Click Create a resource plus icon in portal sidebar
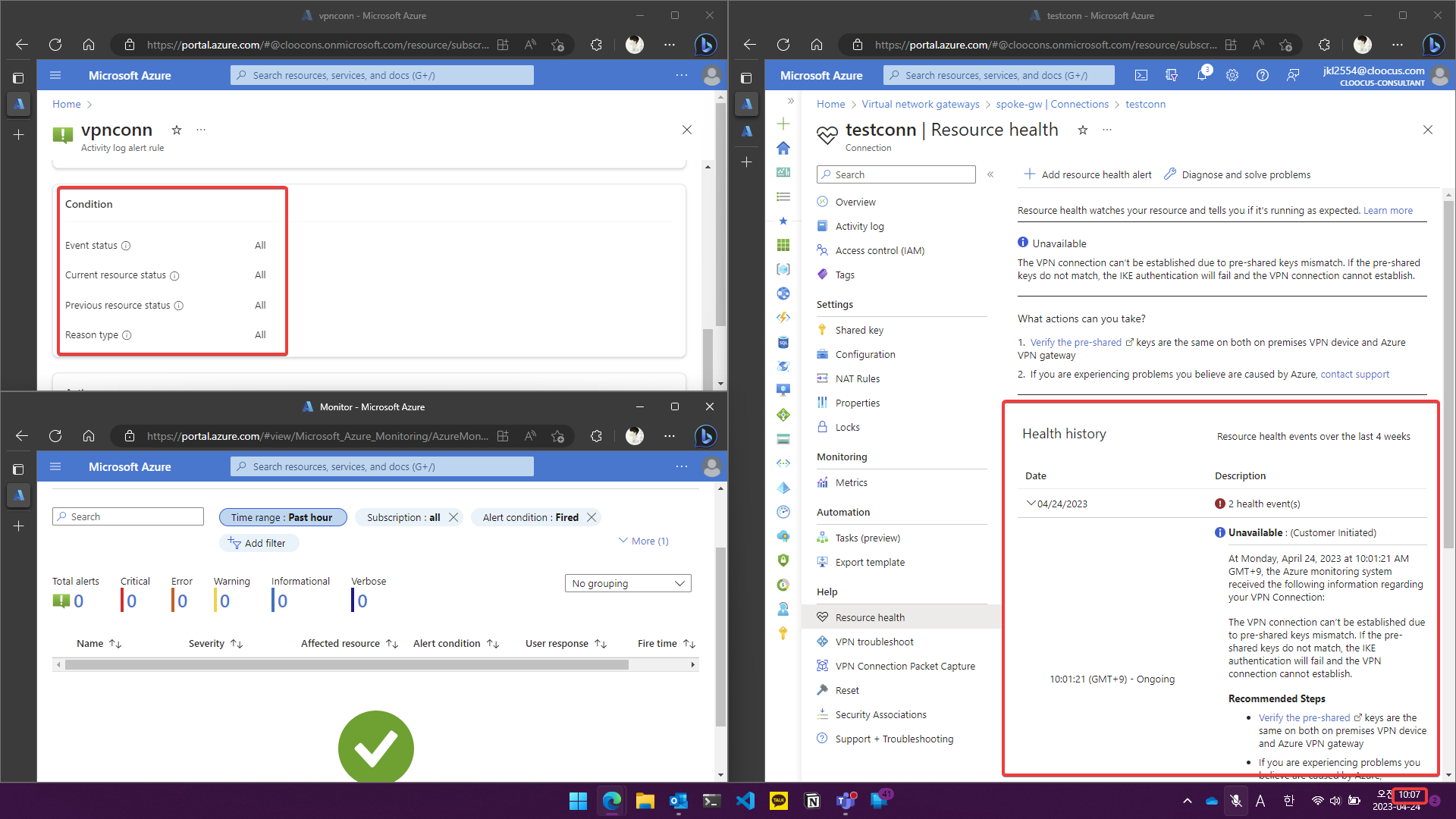1456x819 pixels. [x=783, y=124]
